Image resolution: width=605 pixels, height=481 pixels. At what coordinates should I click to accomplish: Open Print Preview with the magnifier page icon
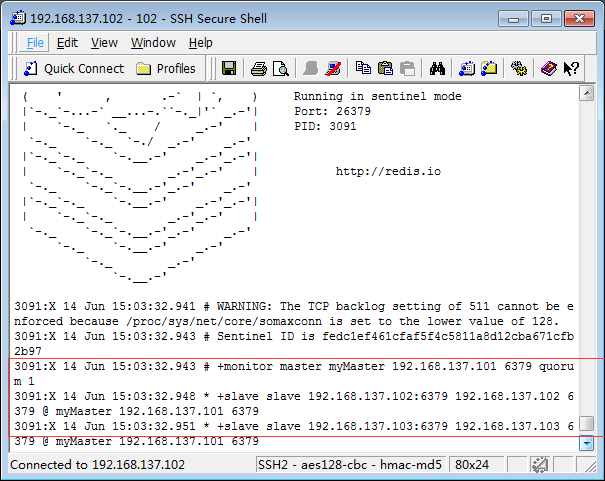point(281,69)
